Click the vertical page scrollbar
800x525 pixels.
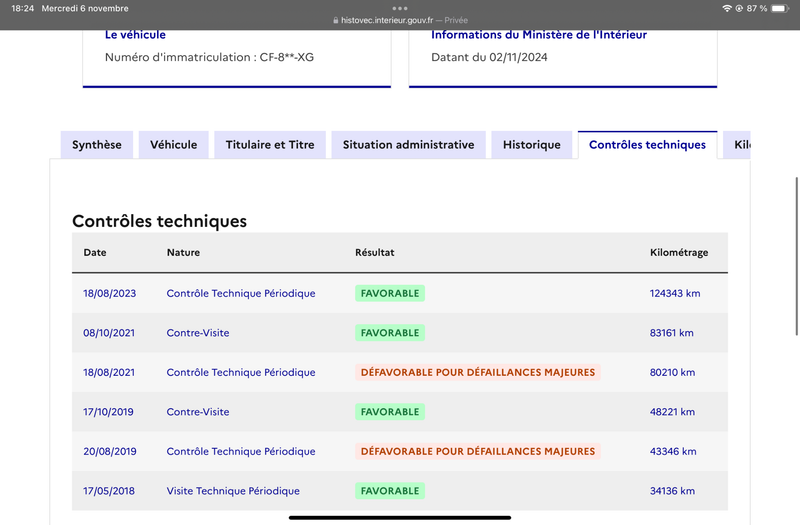point(797,256)
